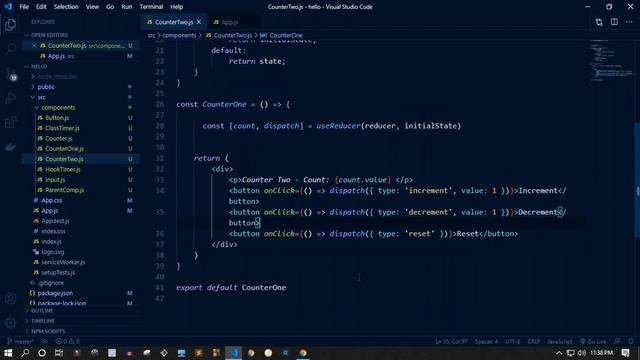Close CounterTwo.js in Open Editors list
640x360 pixels.
34,45
